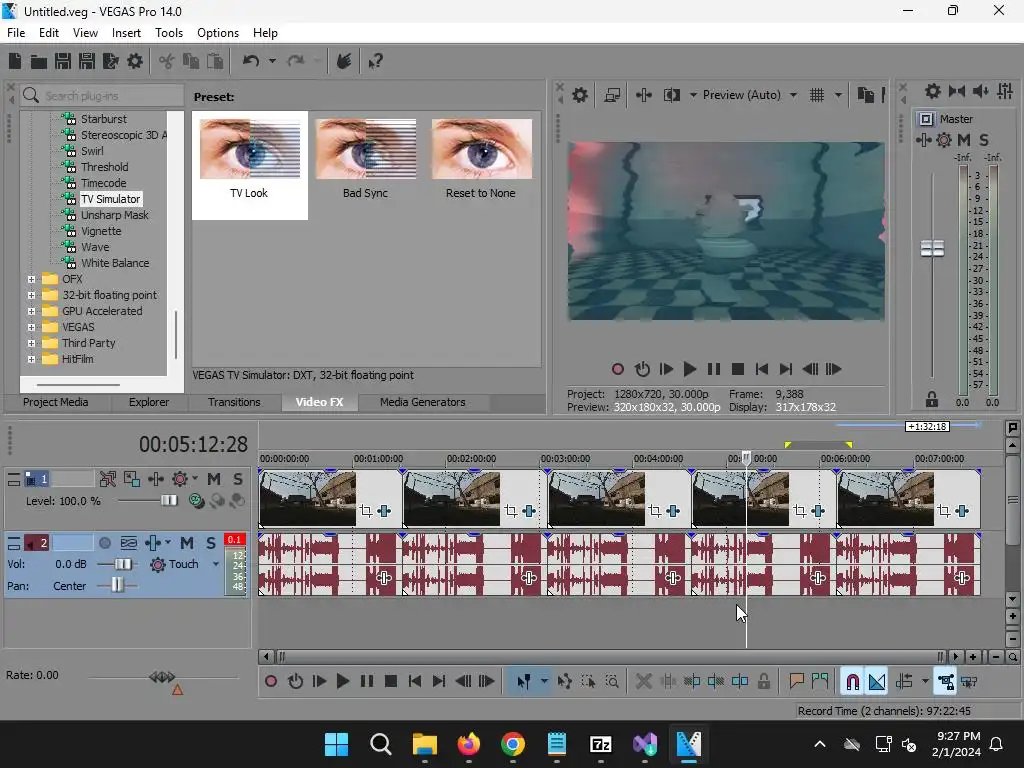This screenshot has height=768, width=1024.
Task: Select the White Balance plug-in
Action: click(x=115, y=263)
